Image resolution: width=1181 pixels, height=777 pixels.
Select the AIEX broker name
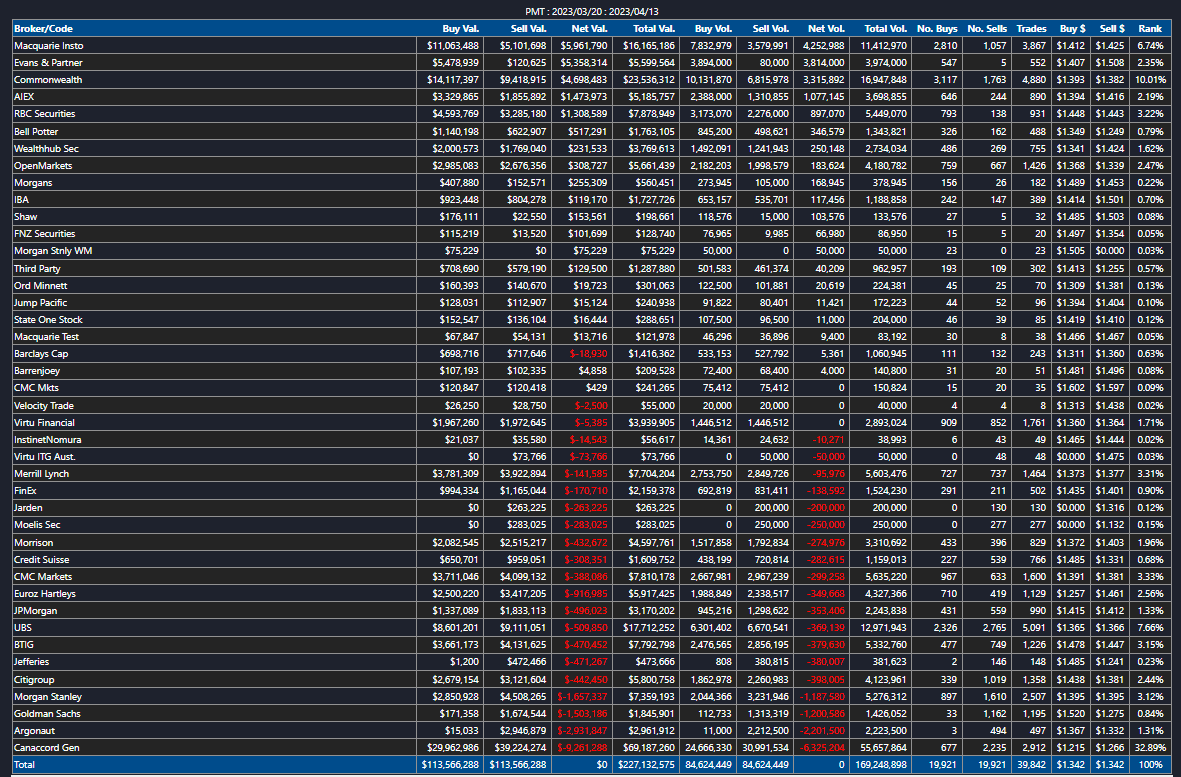pos(24,97)
